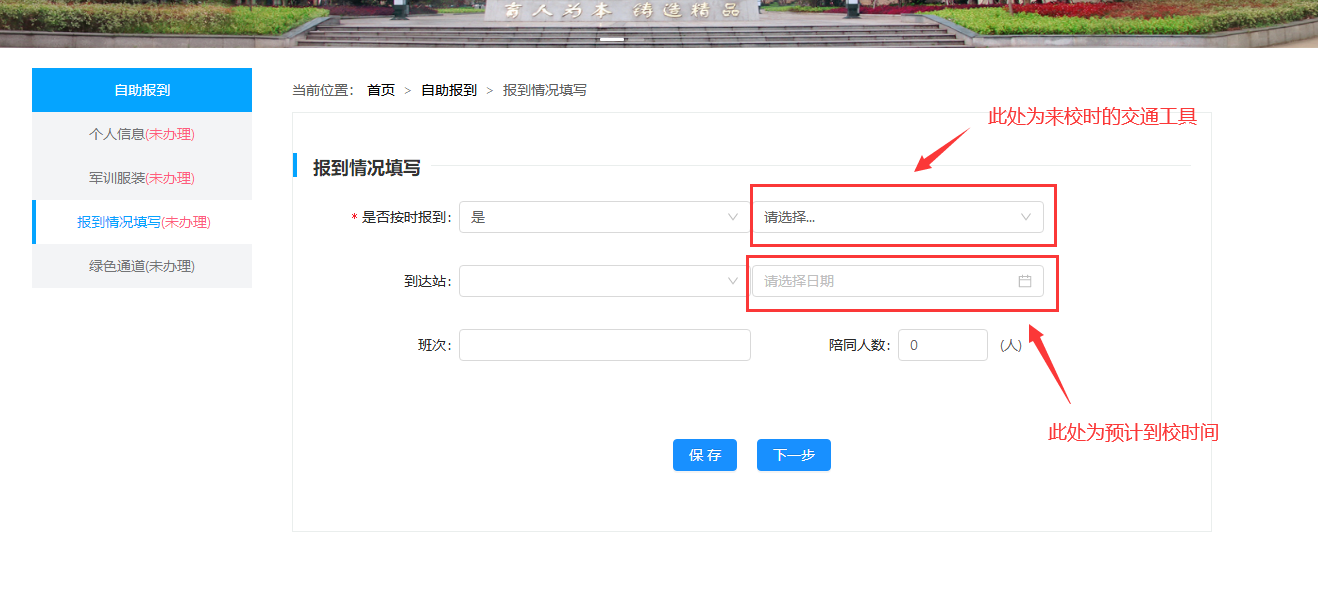Viewport: 1318px width, 606px height.
Task: Expand the 是否按时报到 dropdown showing 是
Action: [604, 217]
